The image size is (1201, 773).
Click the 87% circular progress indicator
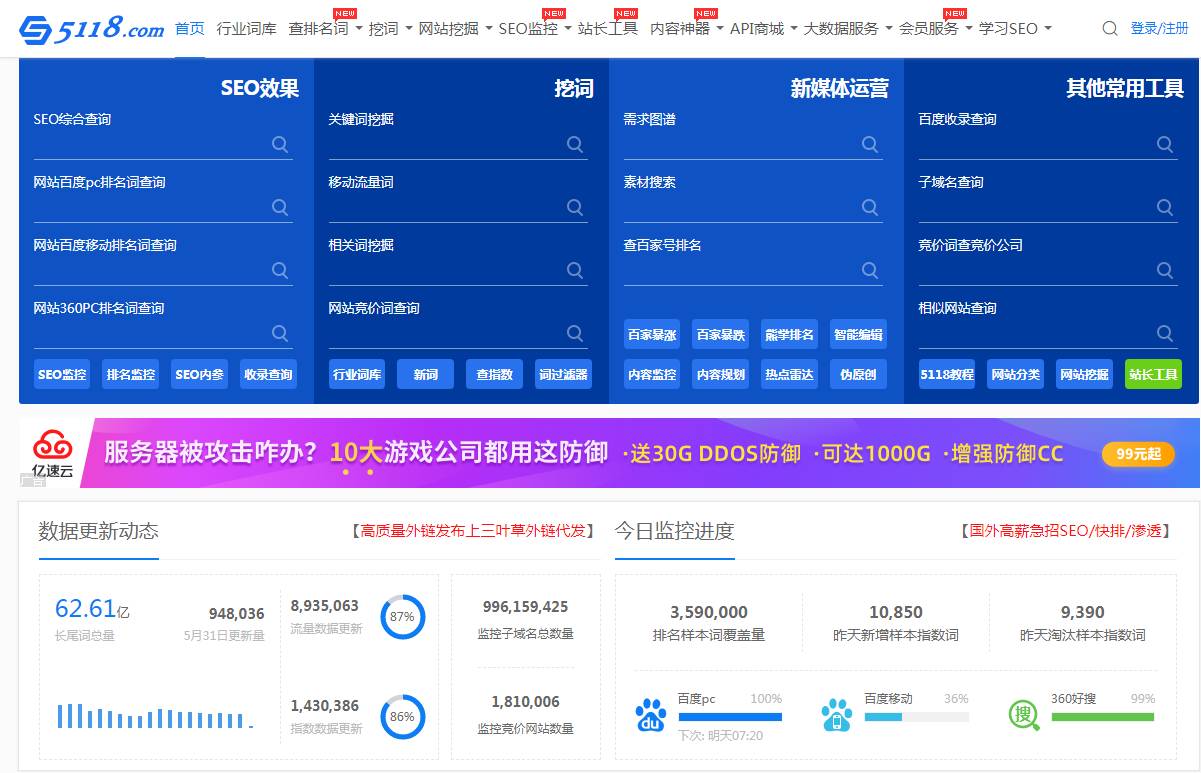[402, 617]
